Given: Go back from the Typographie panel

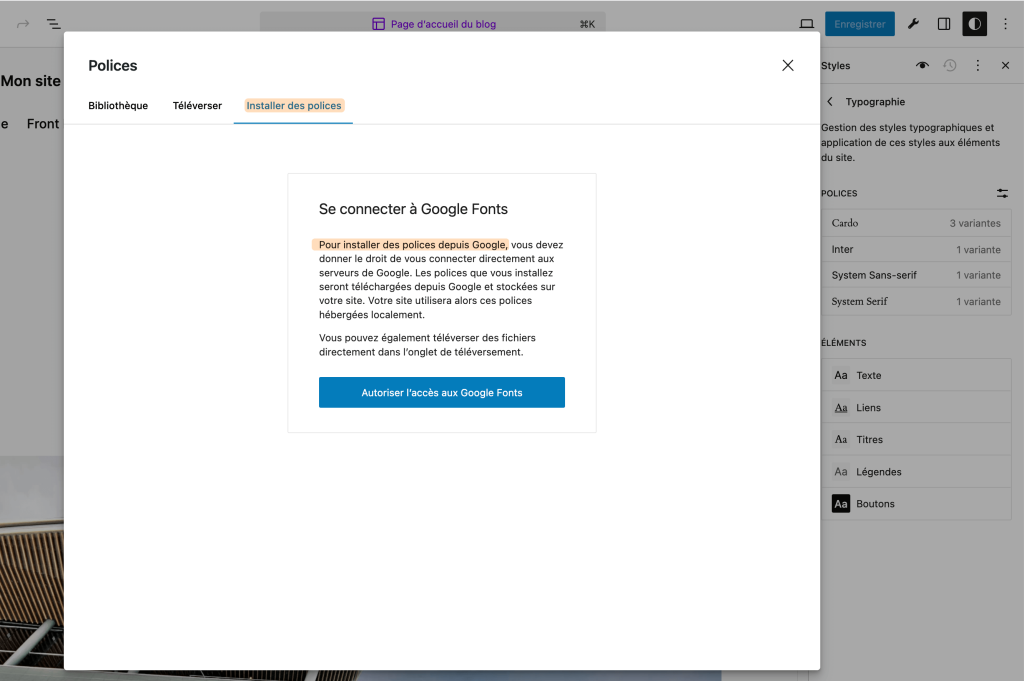Looking at the screenshot, I should coord(829,102).
